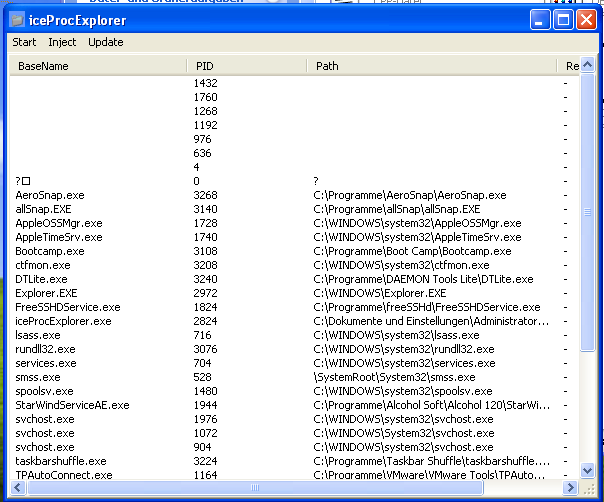Image resolution: width=604 pixels, height=502 pixels.
Task: Sort by Path column header
Action: point(432,66)
